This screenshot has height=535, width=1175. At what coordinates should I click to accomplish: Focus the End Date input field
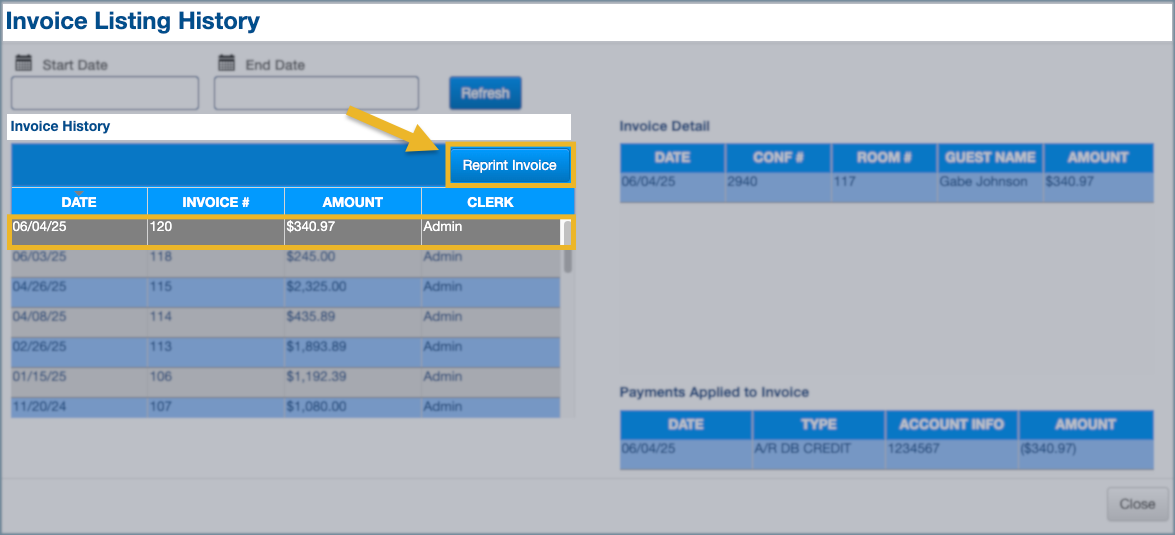(316, 93)
